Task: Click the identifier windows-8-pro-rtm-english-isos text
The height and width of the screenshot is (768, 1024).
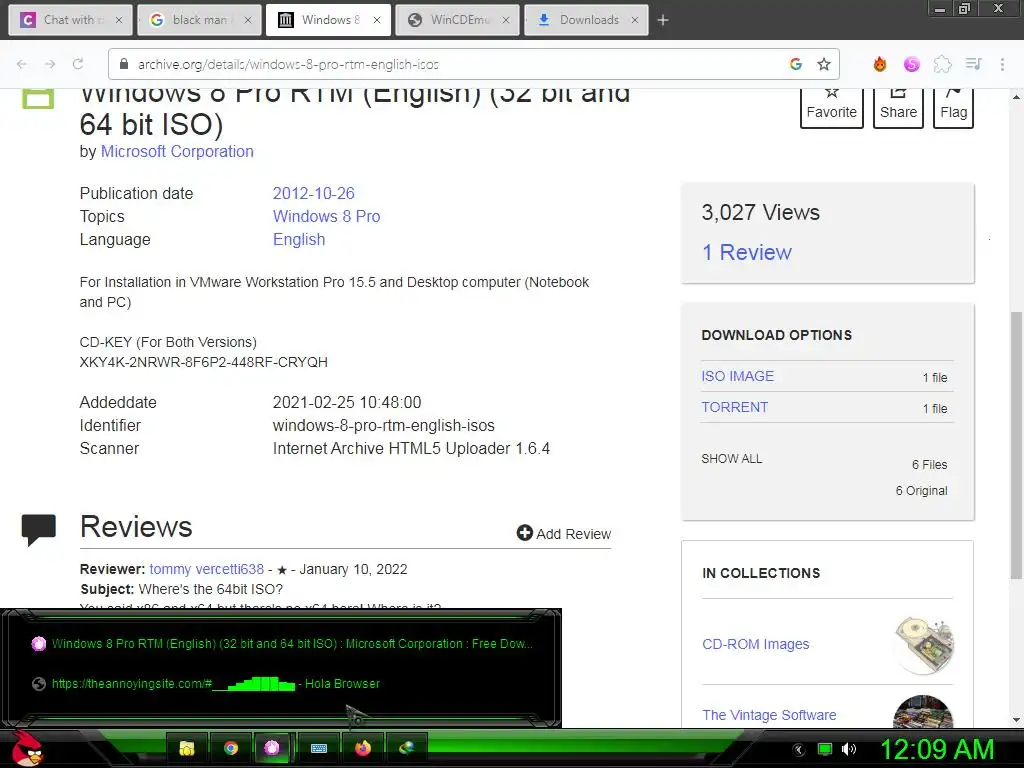Action: click(x=383, y=426)
